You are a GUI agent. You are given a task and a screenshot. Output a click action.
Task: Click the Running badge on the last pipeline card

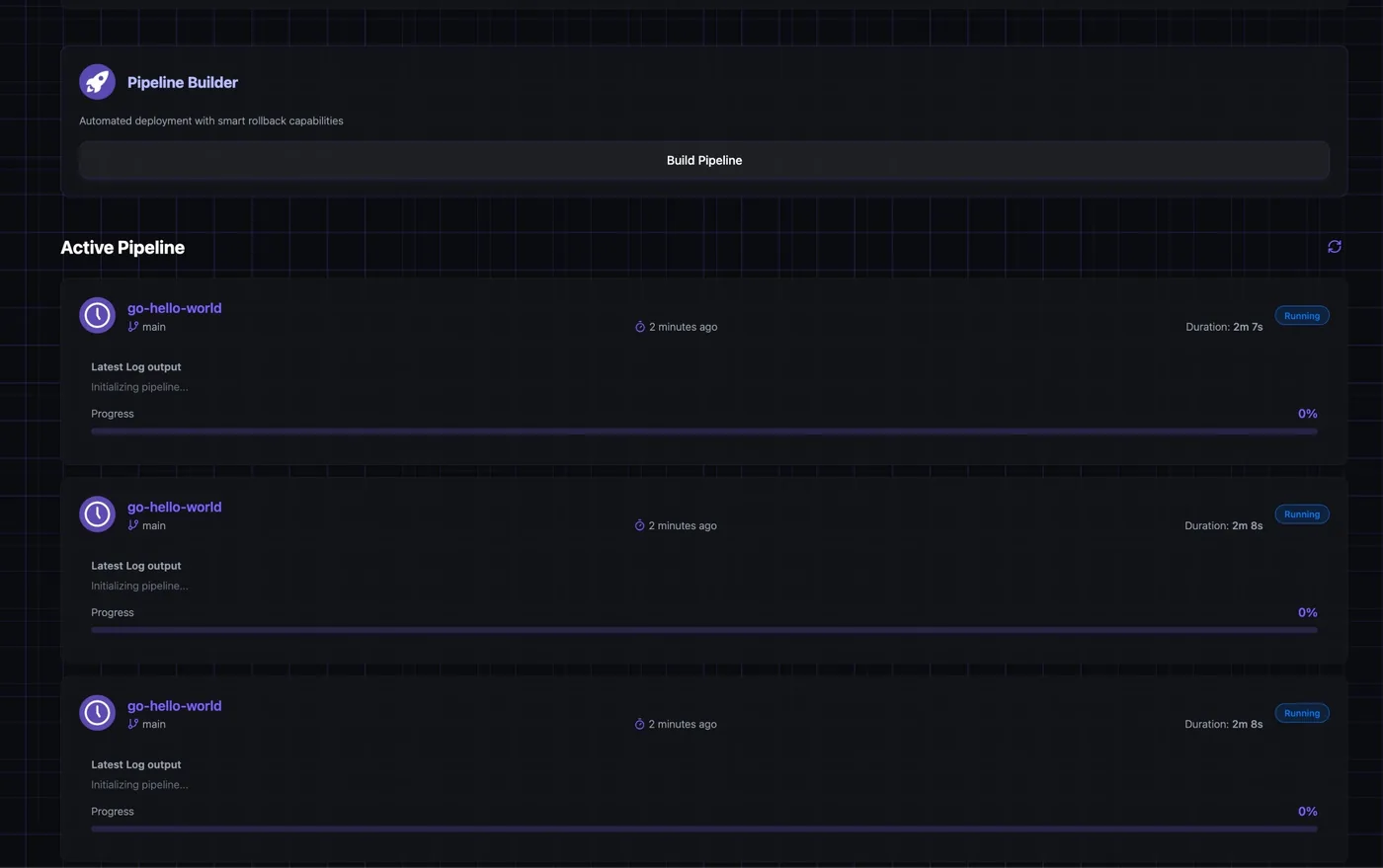pyautogui.click(x=1302, y=713)
